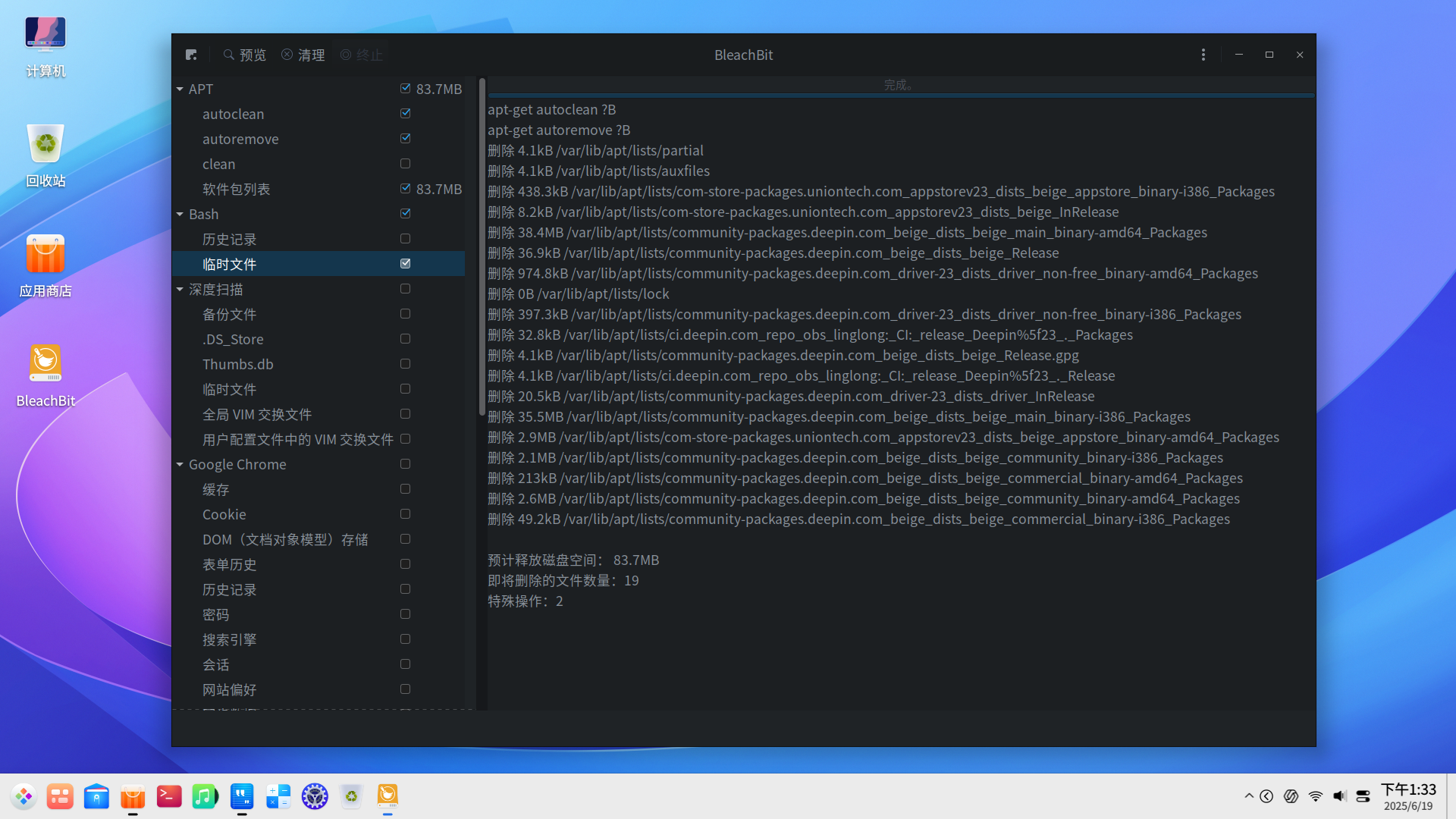Check the Google Chrome Cookie checkbox
This screenshot has width=1456, height=819.
(x=406, y=514)
